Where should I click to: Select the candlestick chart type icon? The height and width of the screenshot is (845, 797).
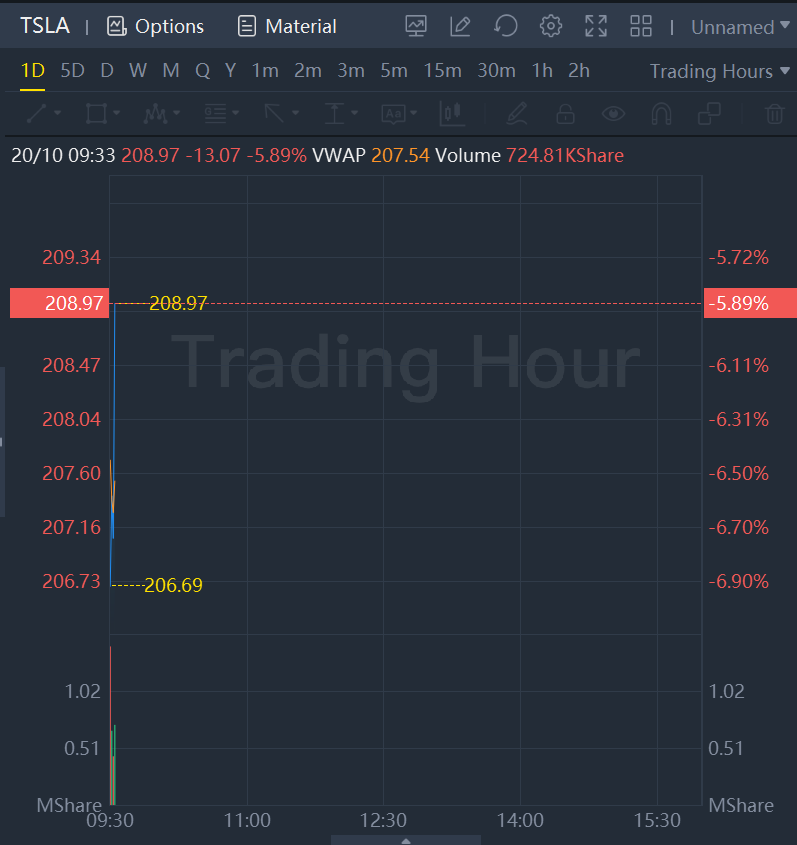452,114
